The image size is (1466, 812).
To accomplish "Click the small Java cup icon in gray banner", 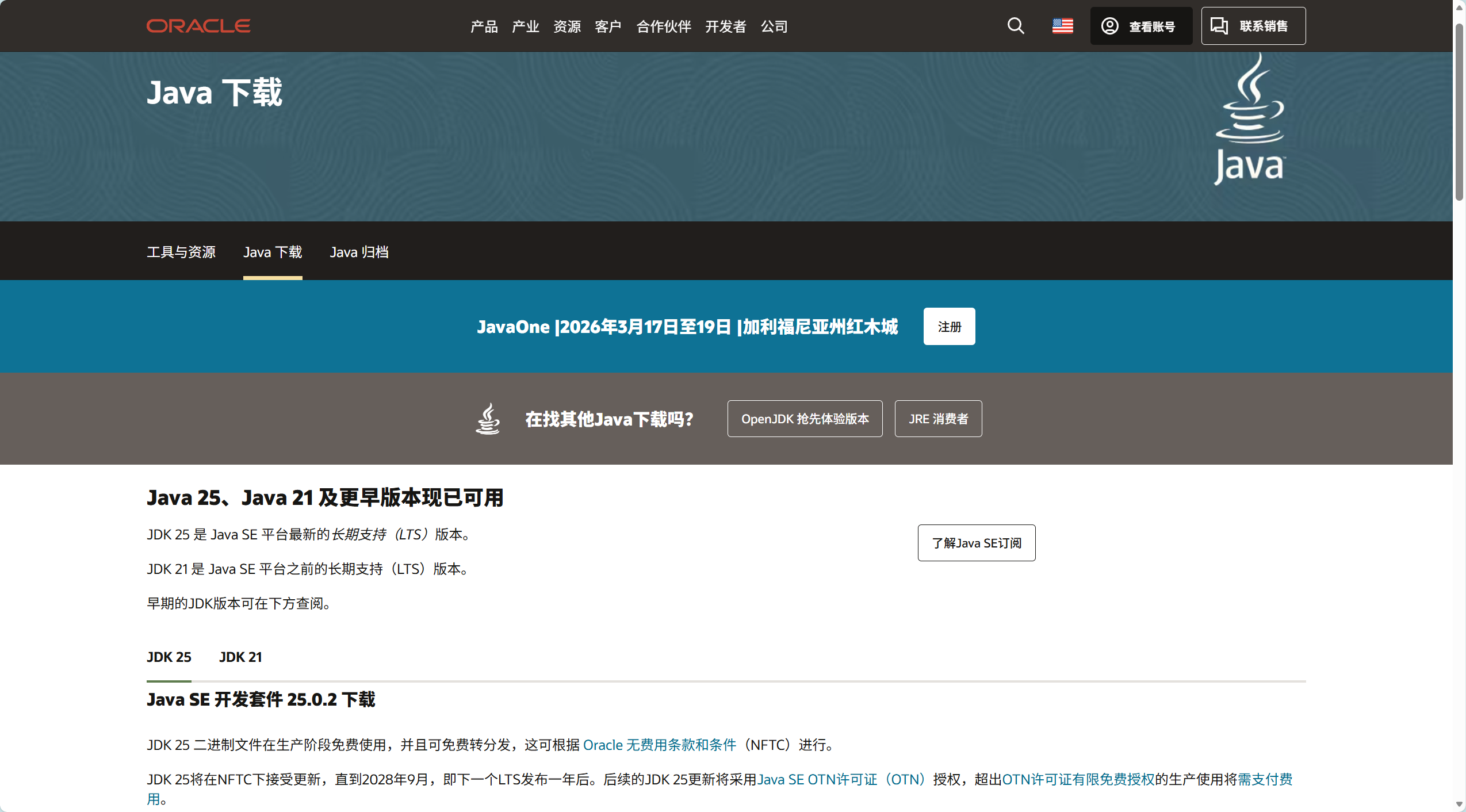I will click(x=488, y=419).
